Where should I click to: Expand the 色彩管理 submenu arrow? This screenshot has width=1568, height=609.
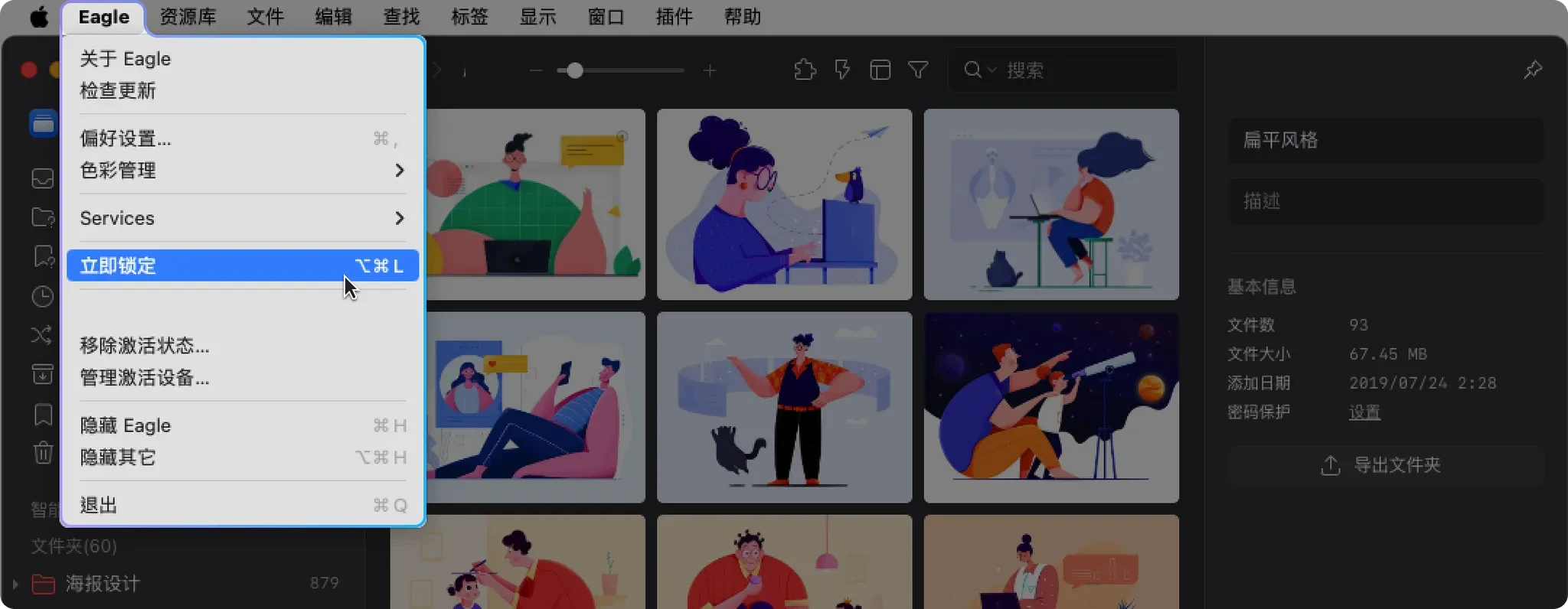399,171
